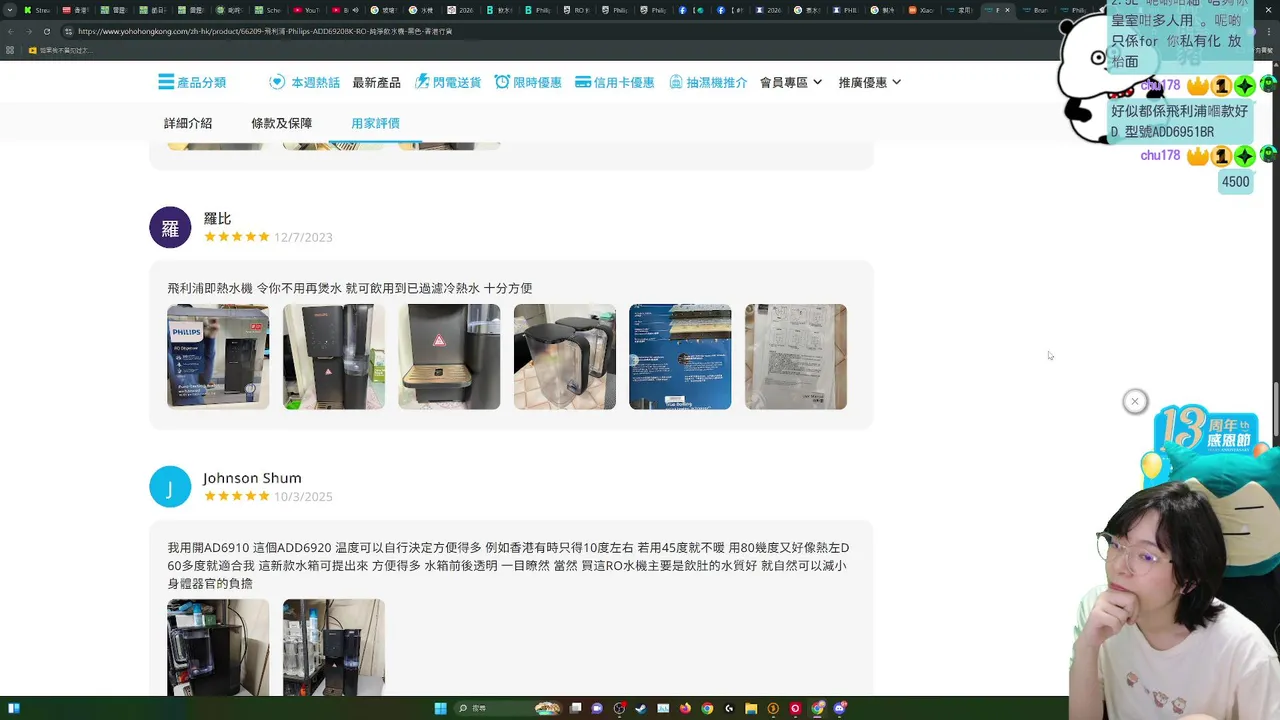Open Johnson Shum's second review photo

333,647
